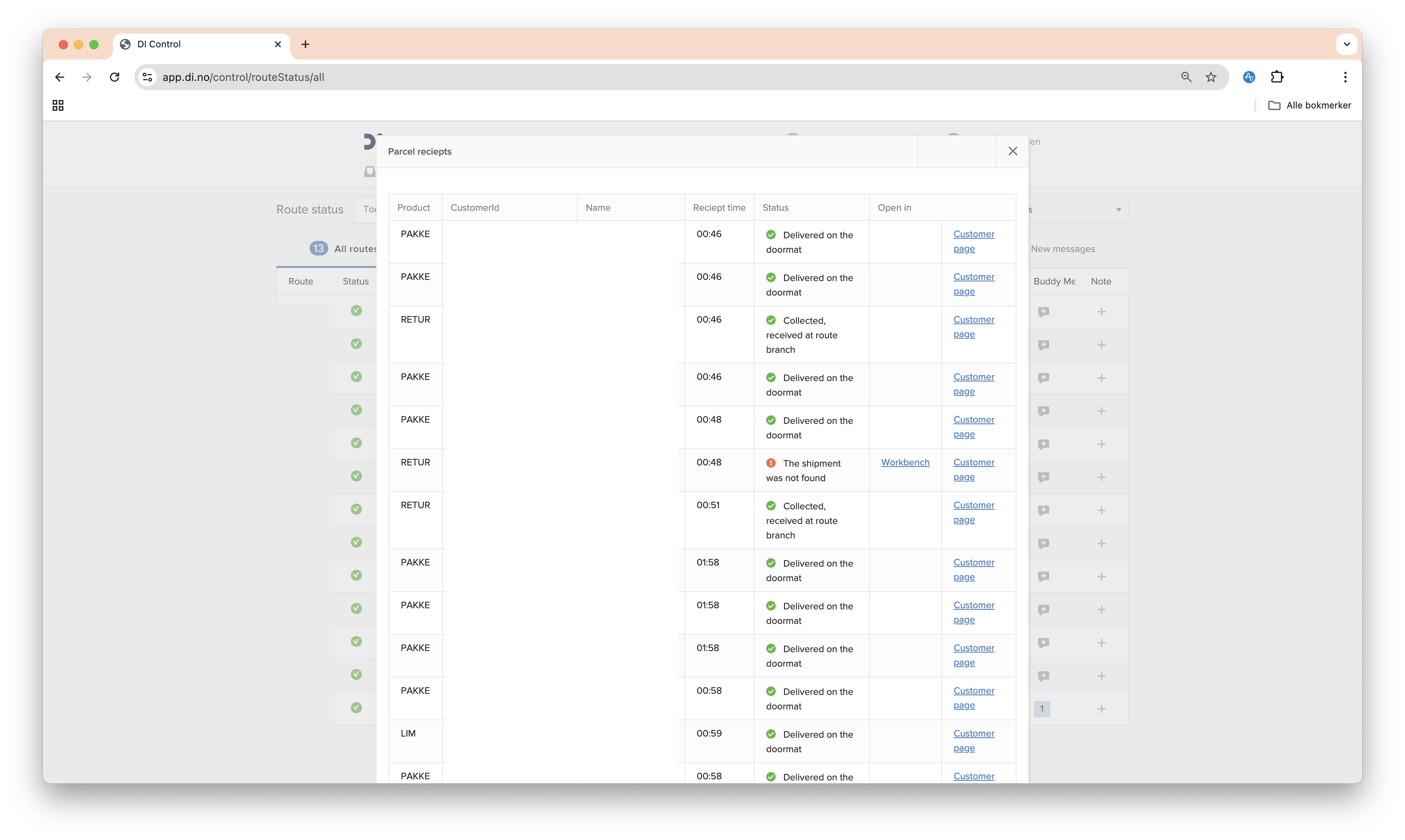
Task: Close the DI Control tab
Action: pyautogui.click(x=278, y=44)
